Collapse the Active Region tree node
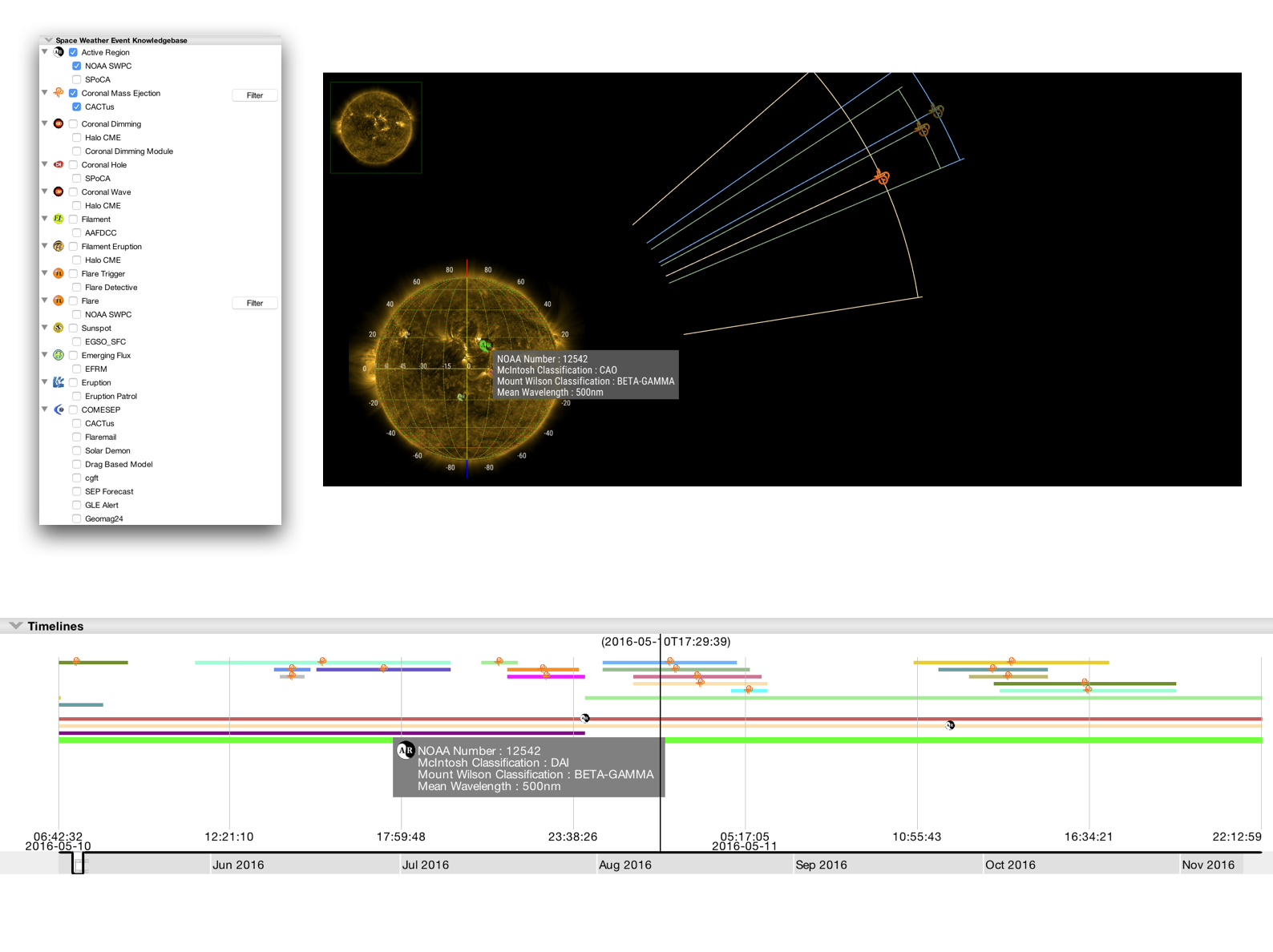The height and width of the screenshot is (952, 1273). (x=45, y=51)
